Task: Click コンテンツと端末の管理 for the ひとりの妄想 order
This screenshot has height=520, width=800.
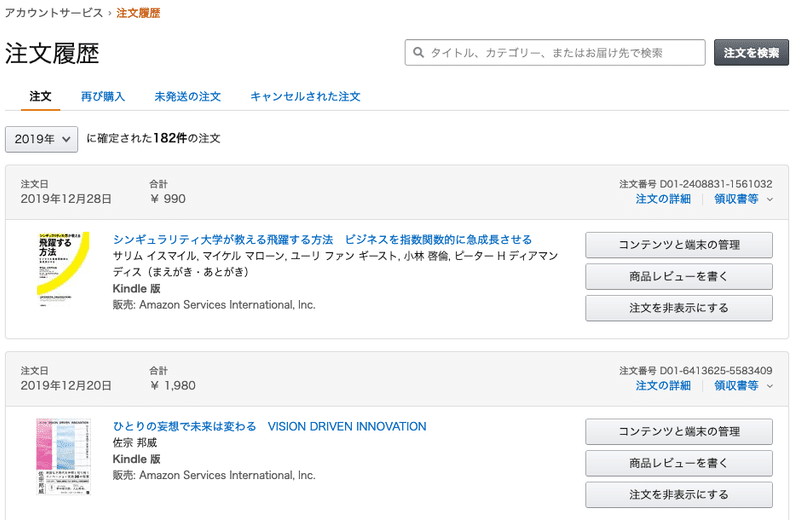Action: coord(679,432)
